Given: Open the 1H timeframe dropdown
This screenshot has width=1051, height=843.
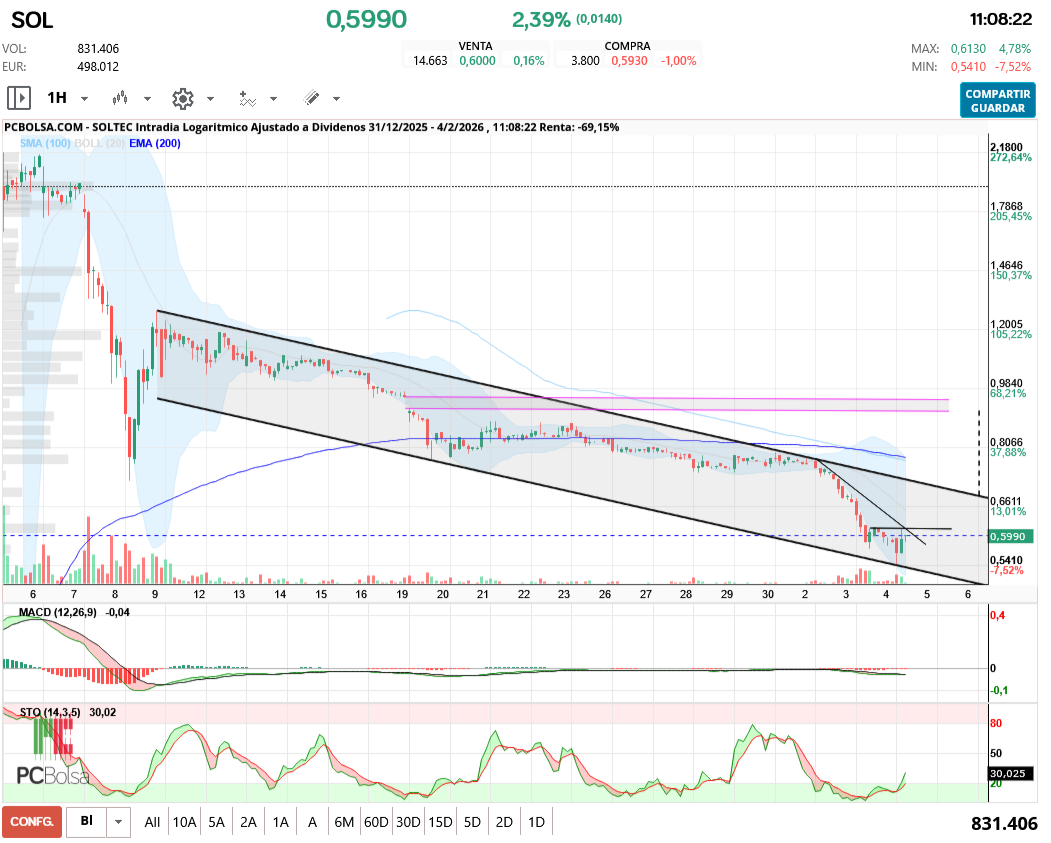Looking at the screenshot, I should point(66,98).
